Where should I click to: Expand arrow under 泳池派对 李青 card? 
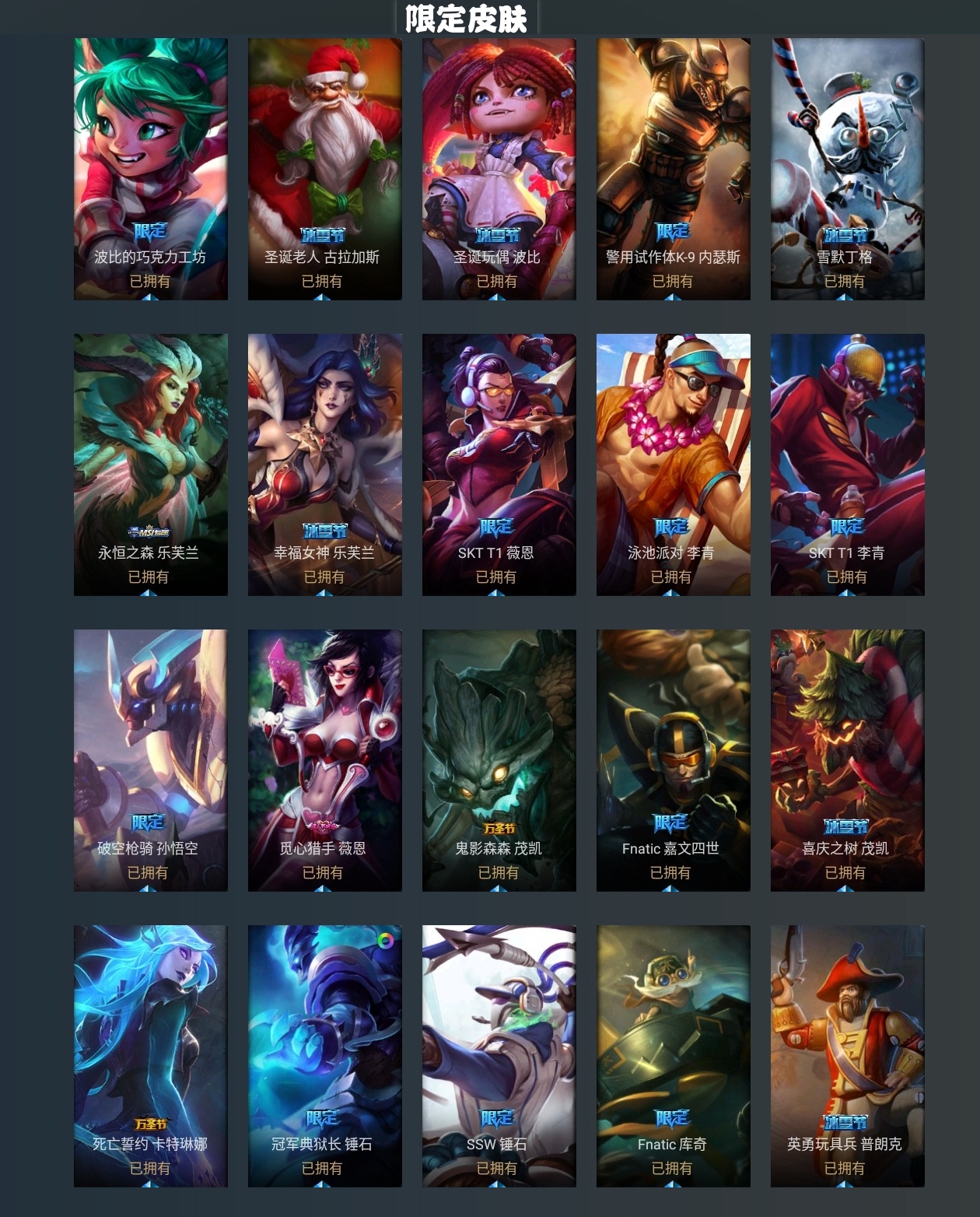click(671, 592)
